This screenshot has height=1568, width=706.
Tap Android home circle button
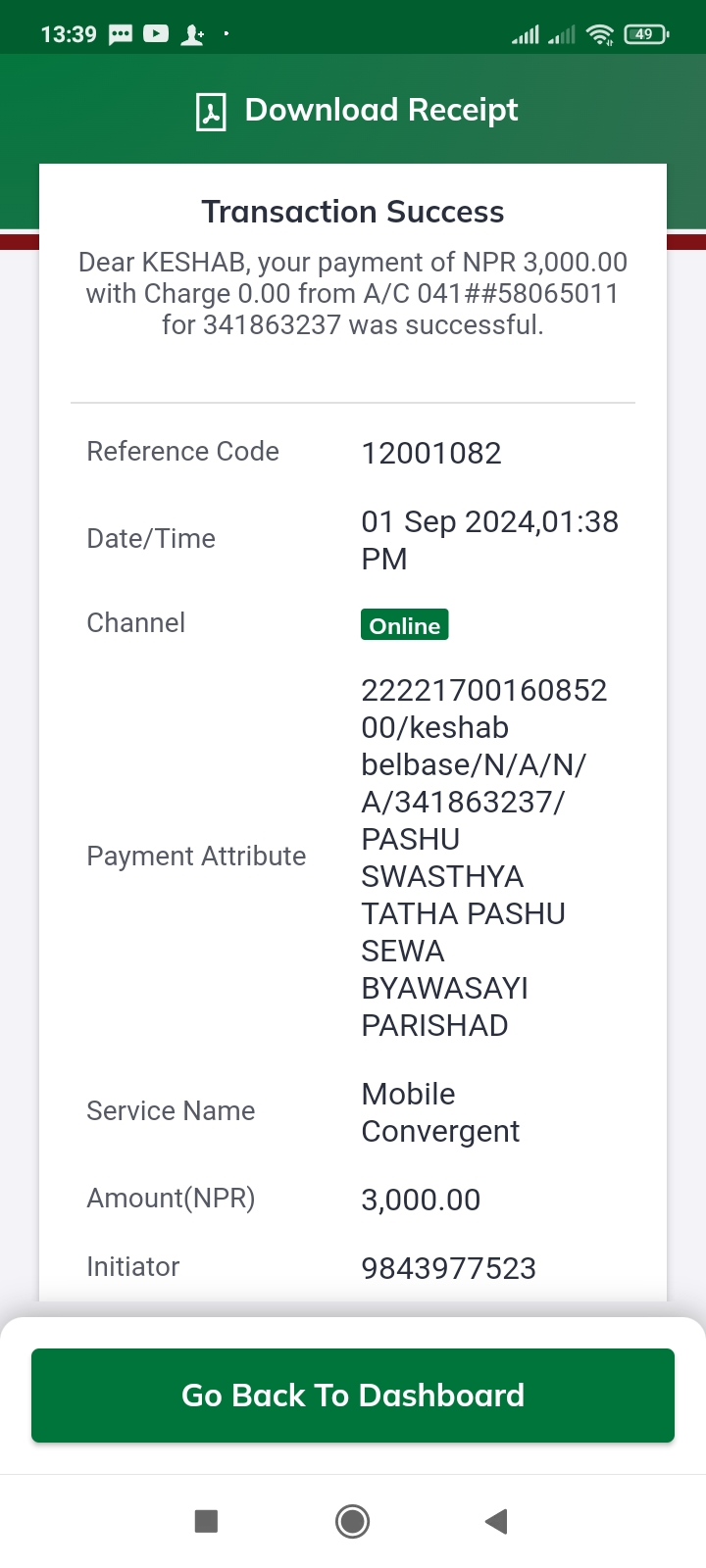[x=352, y=1521]
